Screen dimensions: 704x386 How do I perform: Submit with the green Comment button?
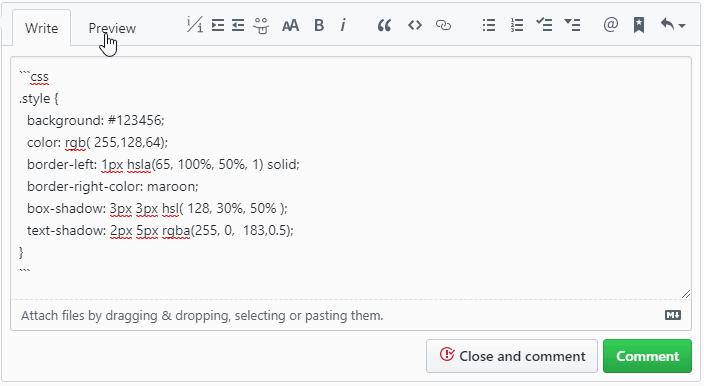[x=647, y=356]
